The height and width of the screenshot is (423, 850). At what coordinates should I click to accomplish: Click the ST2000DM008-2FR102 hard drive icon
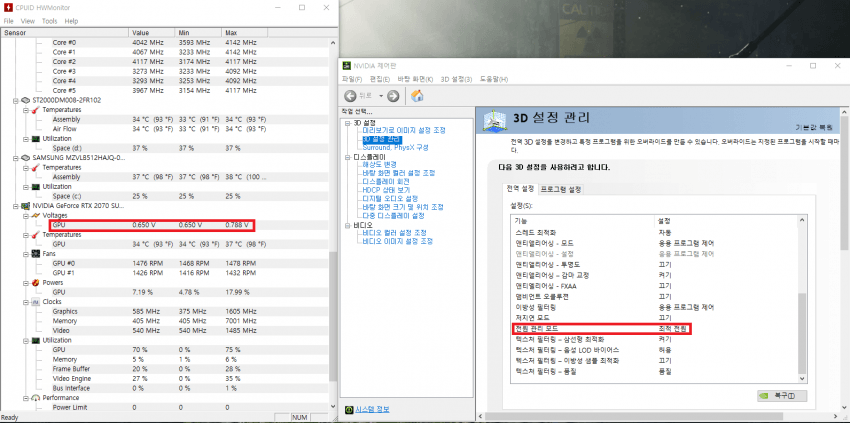click(x=25, y=100)
